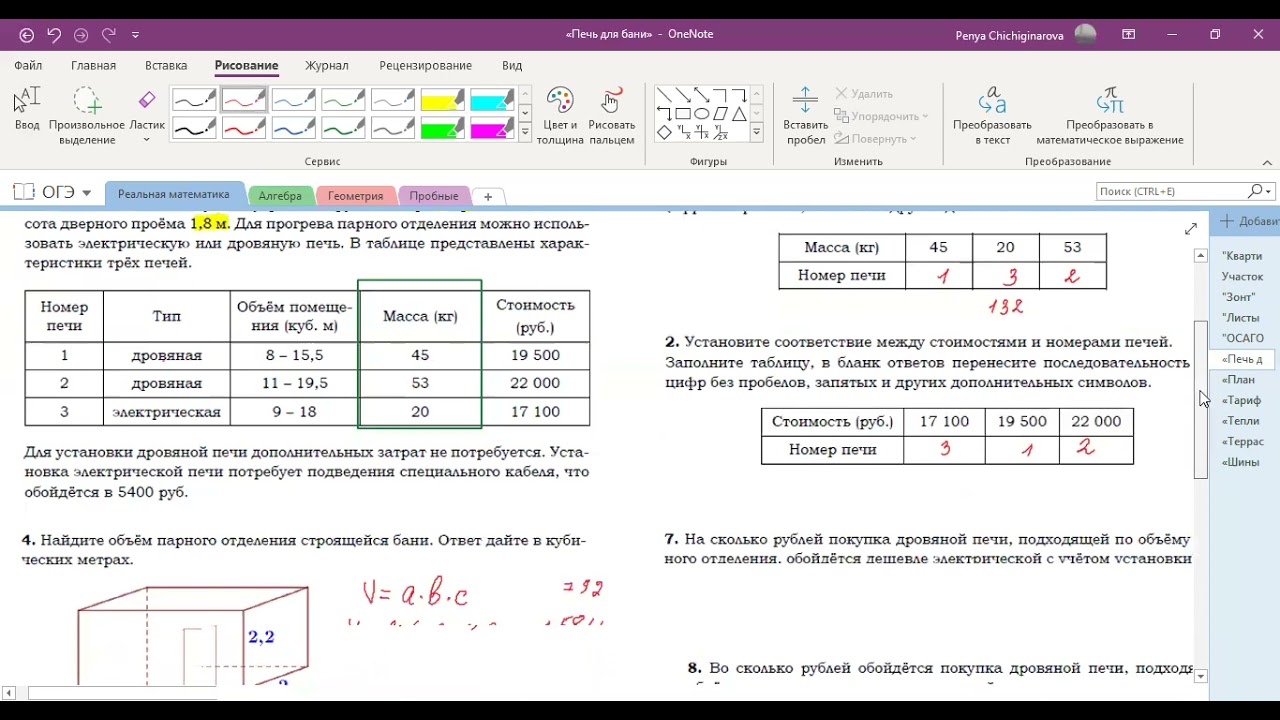This screenshot has height=720, width=1280.
Task: Open the Рецензирование ribbon tab
Action: (x=425, y=66)
